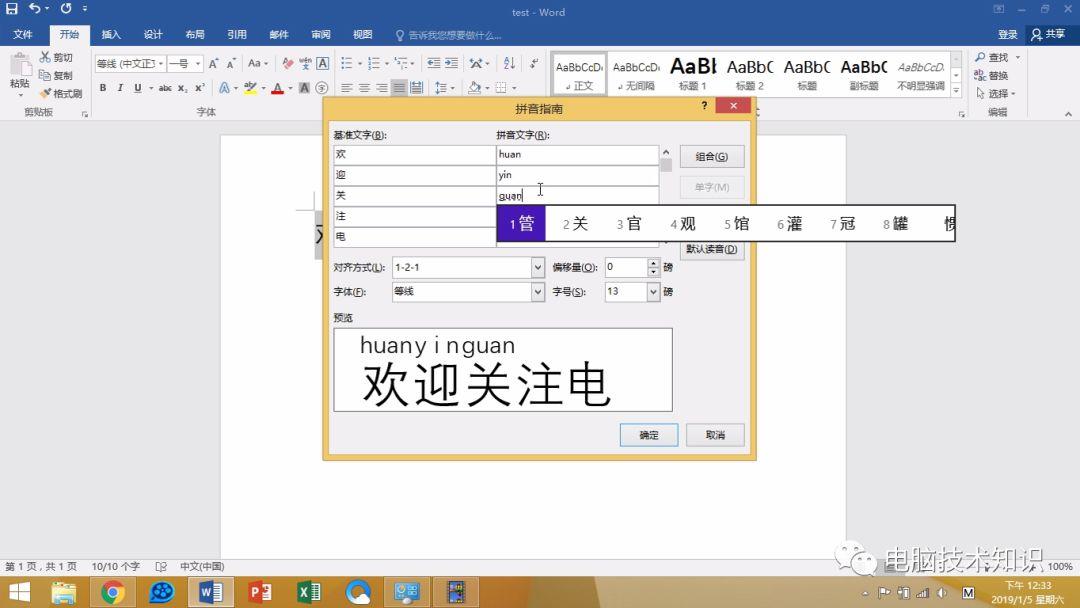Switch to the 视图 View tab
Screen dimensions: 1080x608
(362, 34)
